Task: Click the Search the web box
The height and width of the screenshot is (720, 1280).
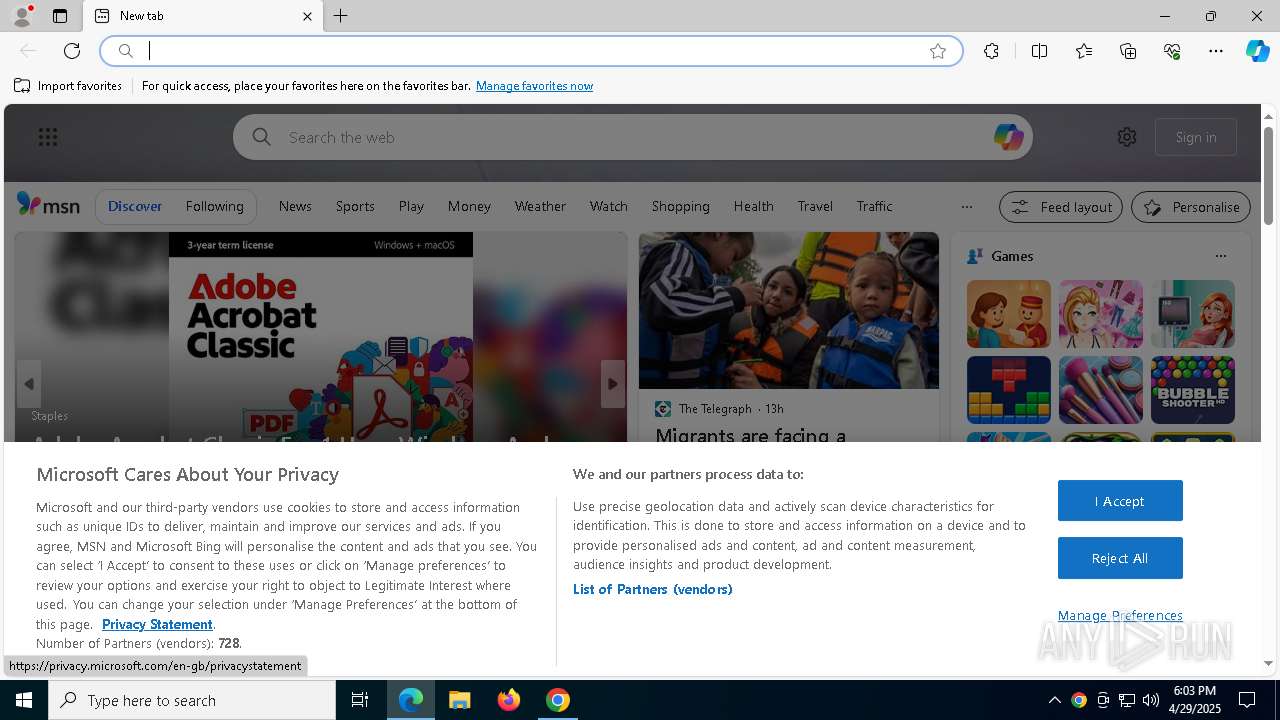Action: click(x=632, y=137)
